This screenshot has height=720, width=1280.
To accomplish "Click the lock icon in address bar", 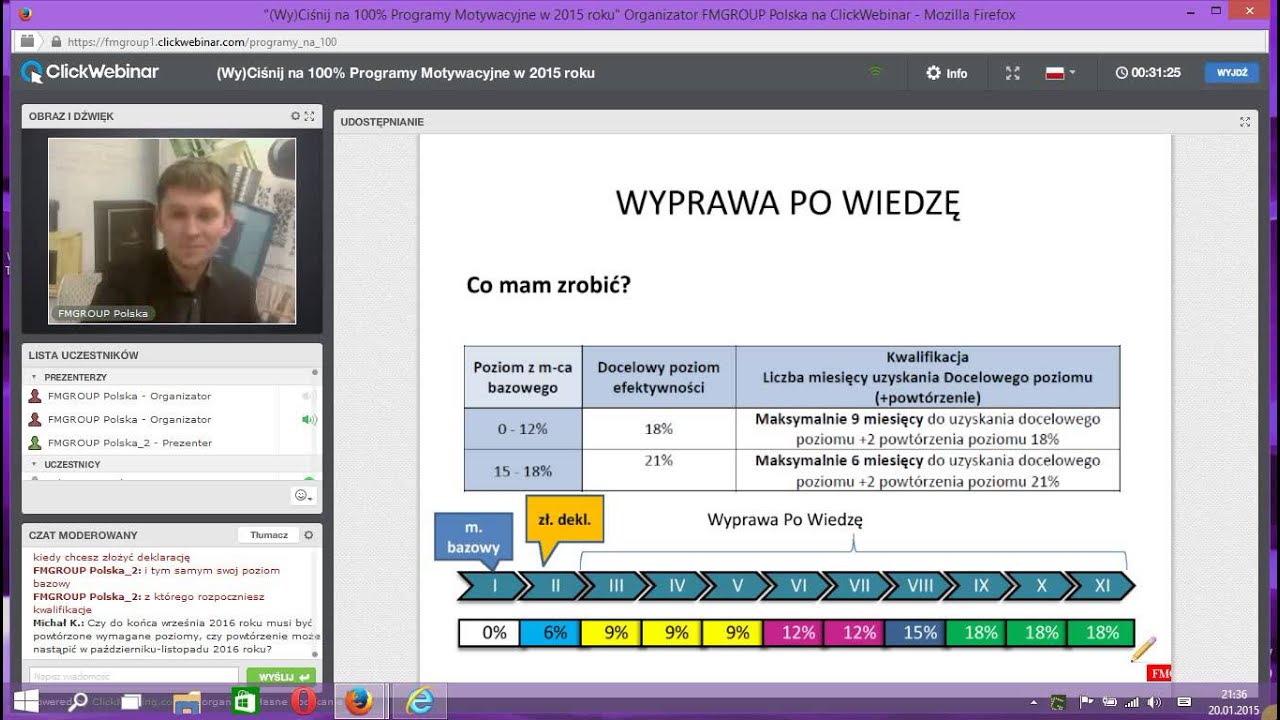I will [56, 42].
